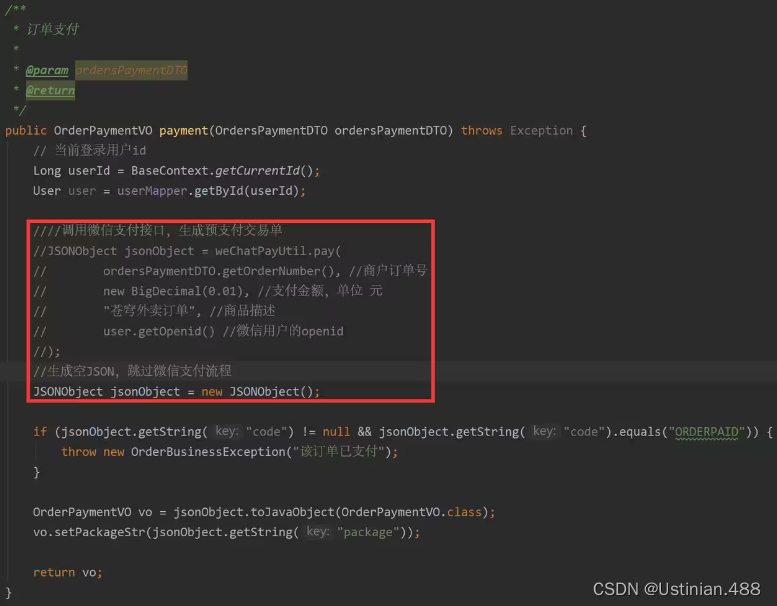Click the "该订单已支付" message string
This screenshot has height=606, width=777.
pos(338,452)
